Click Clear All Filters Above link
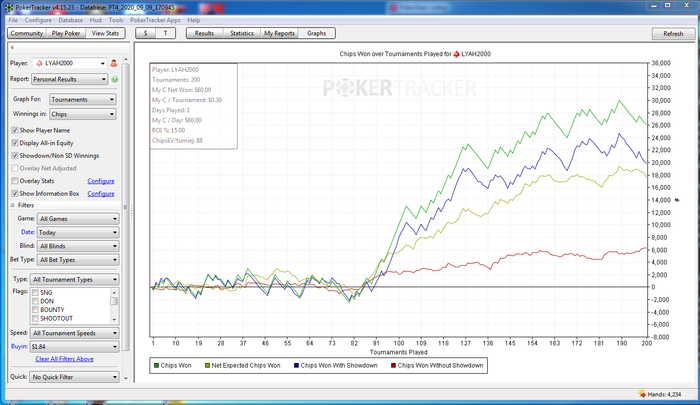 click(x=64, y=359)
